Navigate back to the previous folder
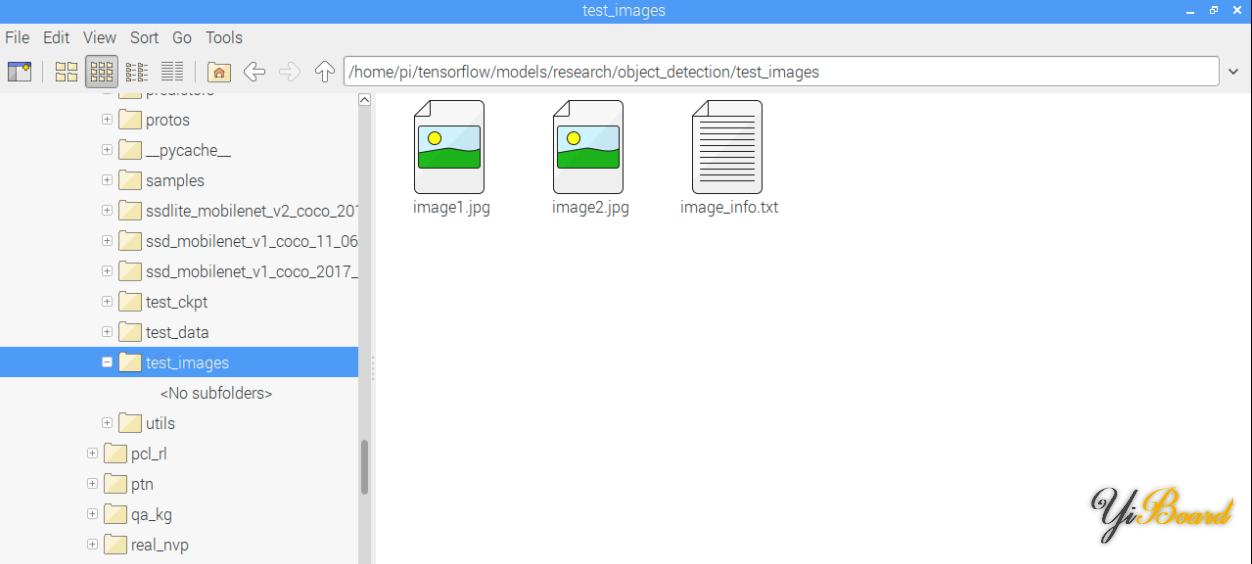Viewport: 1252px width, 564px height. point(254,72)
